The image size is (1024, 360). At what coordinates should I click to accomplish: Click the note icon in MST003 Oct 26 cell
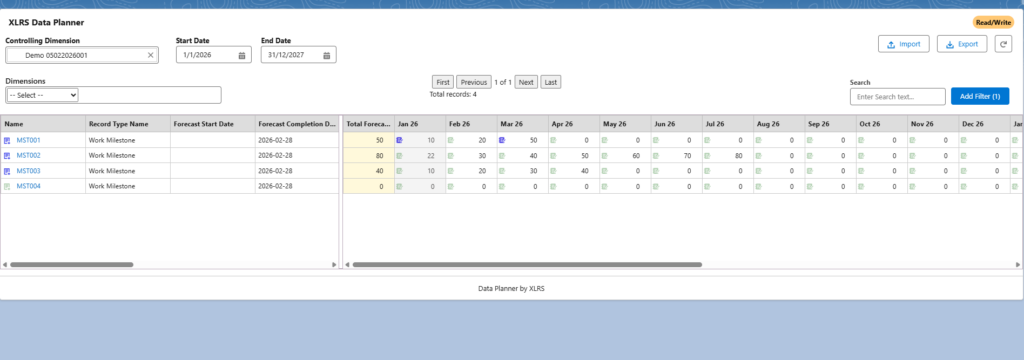861,171
